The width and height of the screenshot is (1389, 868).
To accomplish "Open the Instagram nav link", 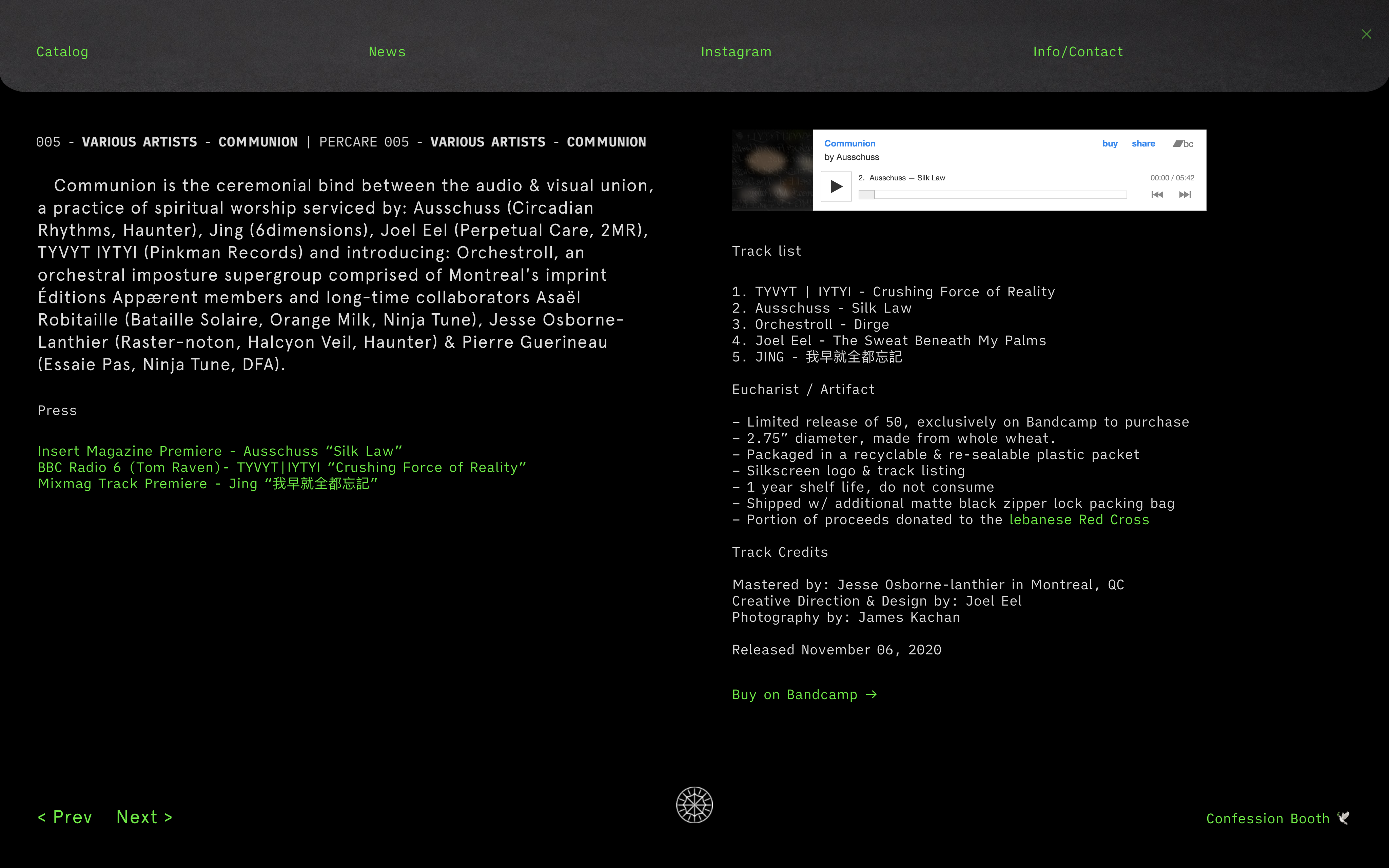I will pyautogui.click(x=736, y=52).
